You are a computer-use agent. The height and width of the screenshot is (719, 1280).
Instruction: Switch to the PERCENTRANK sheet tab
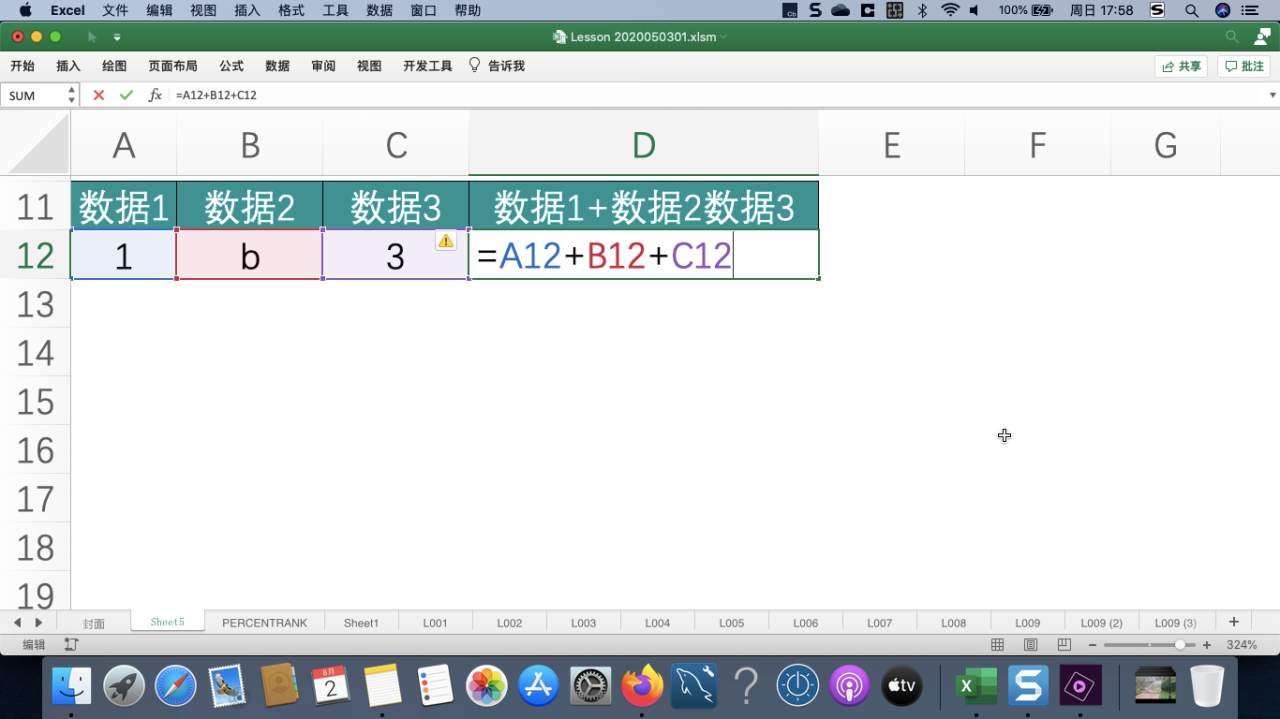[264, 622]
